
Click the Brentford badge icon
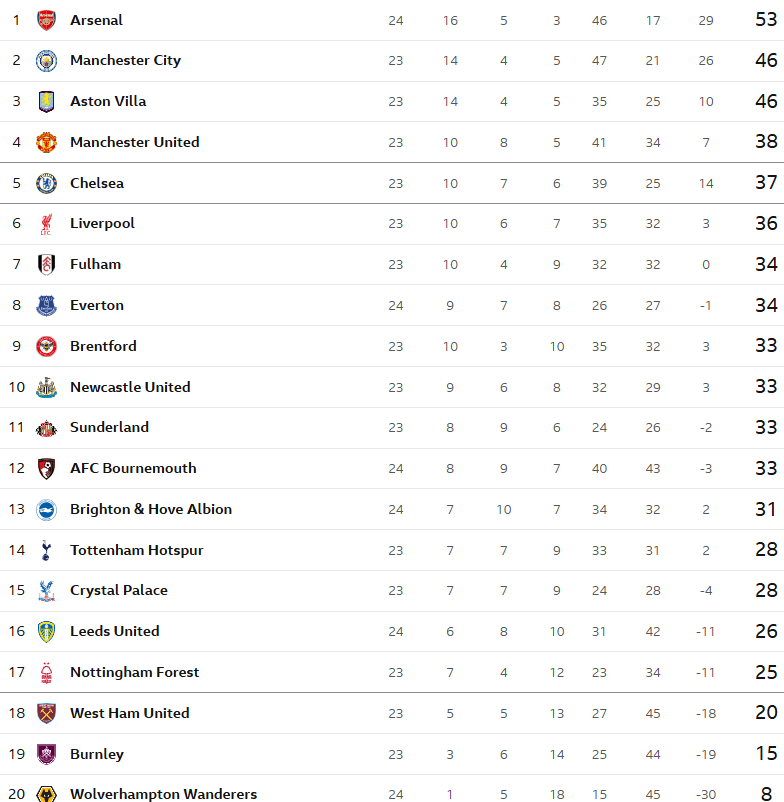pos(46,346)
